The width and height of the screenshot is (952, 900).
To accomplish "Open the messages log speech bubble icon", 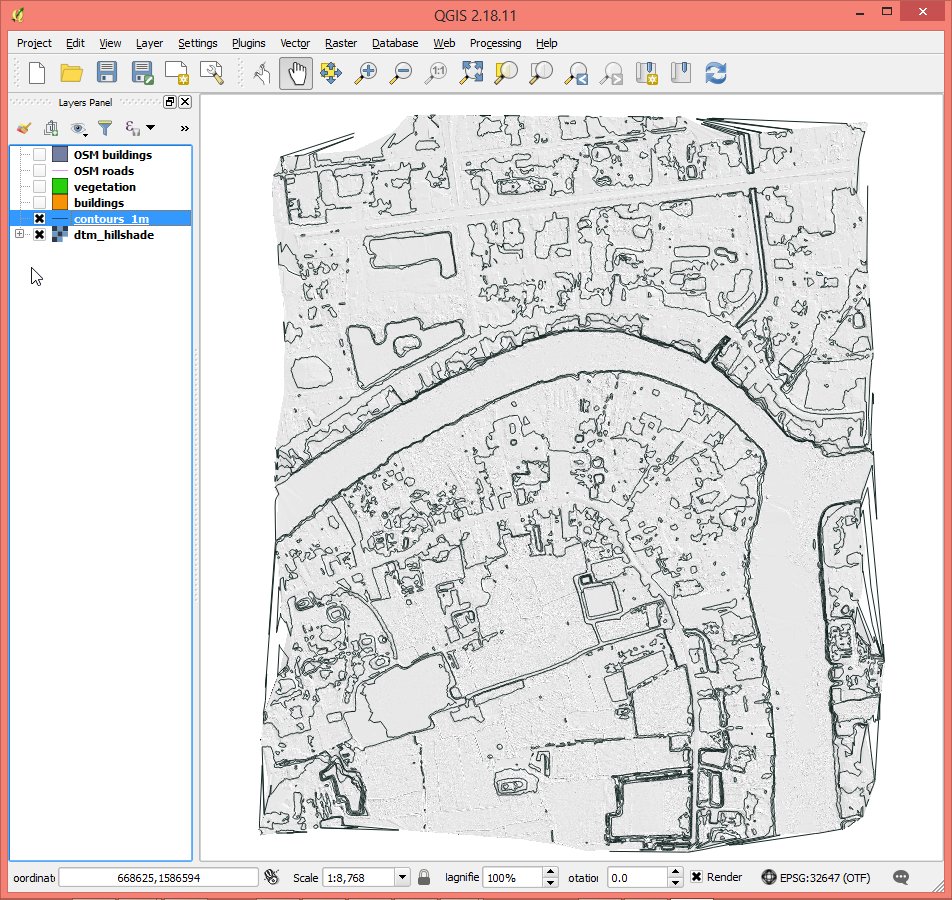I will (901, 877).
